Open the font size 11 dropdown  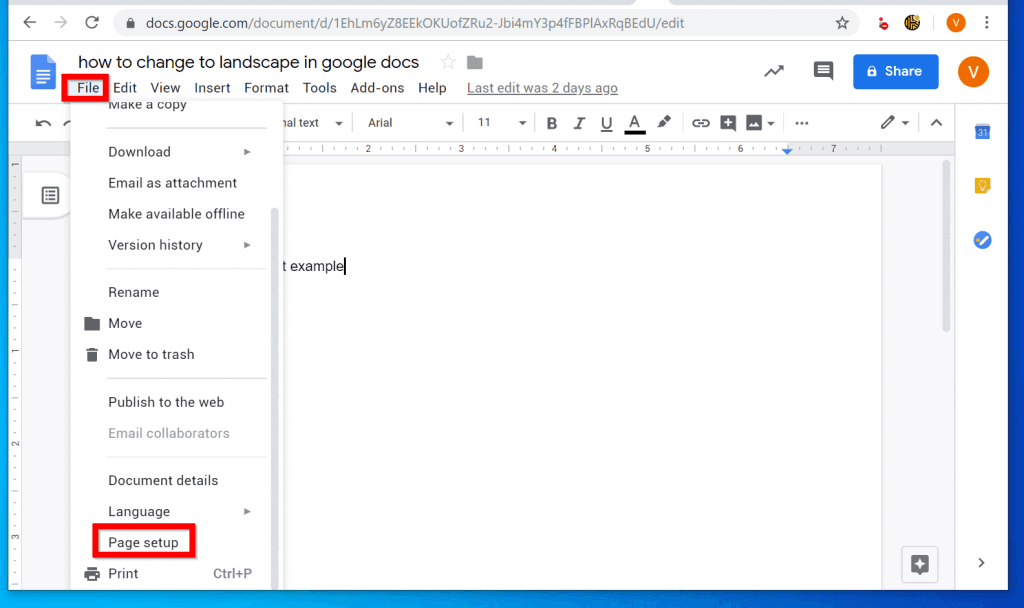click(x=501, y=123)
